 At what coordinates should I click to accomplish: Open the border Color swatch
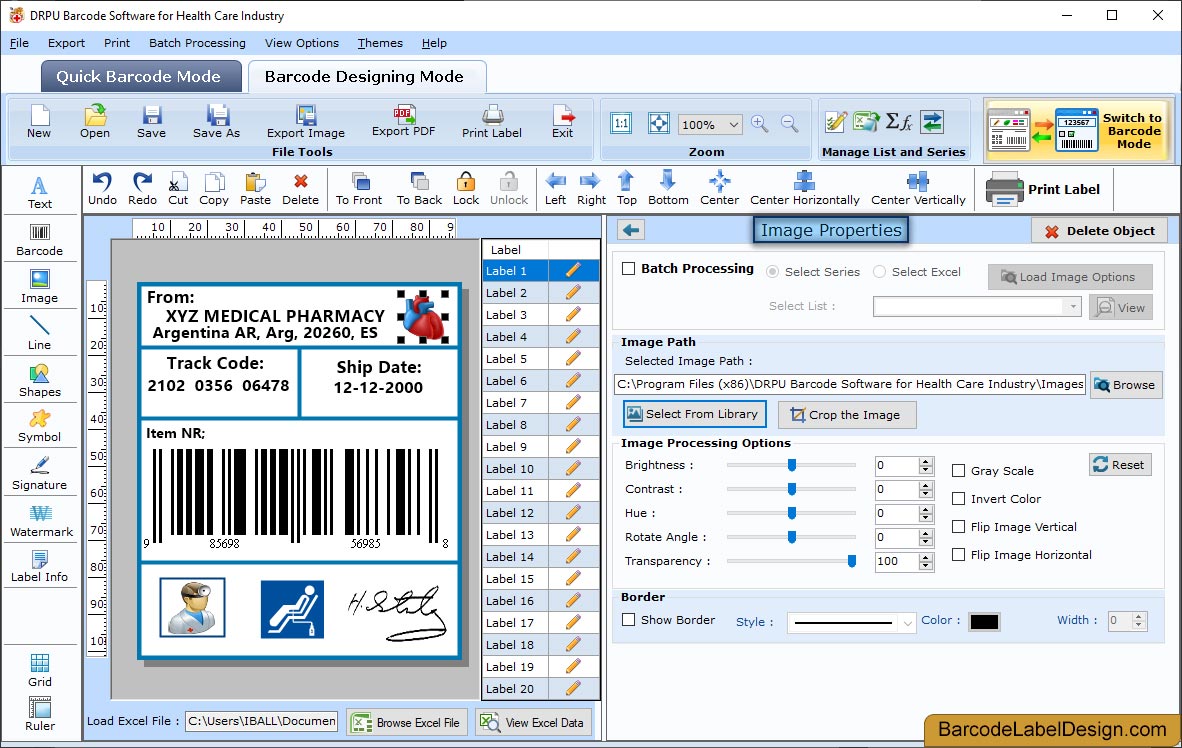tap(984, 621)
